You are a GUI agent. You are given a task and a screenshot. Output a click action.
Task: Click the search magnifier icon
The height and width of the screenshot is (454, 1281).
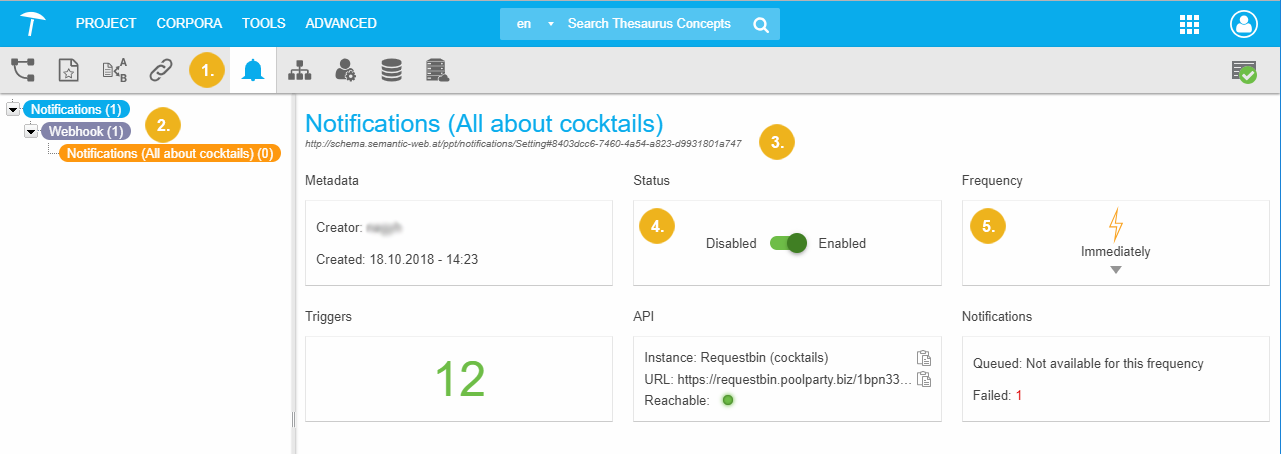[761, 24]
